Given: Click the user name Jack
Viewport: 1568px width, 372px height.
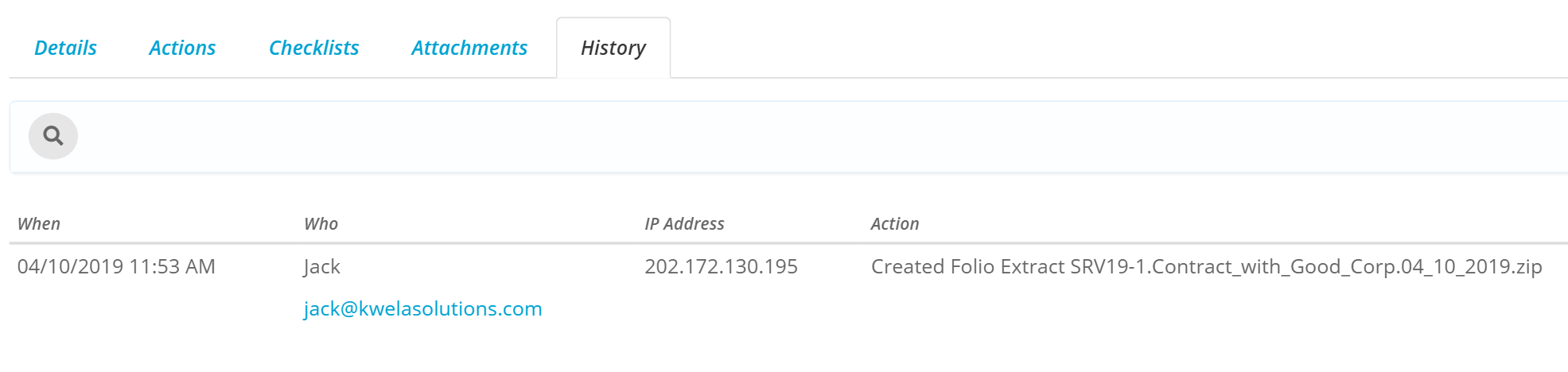Looking at the screenshot, I should click(321, 266).
